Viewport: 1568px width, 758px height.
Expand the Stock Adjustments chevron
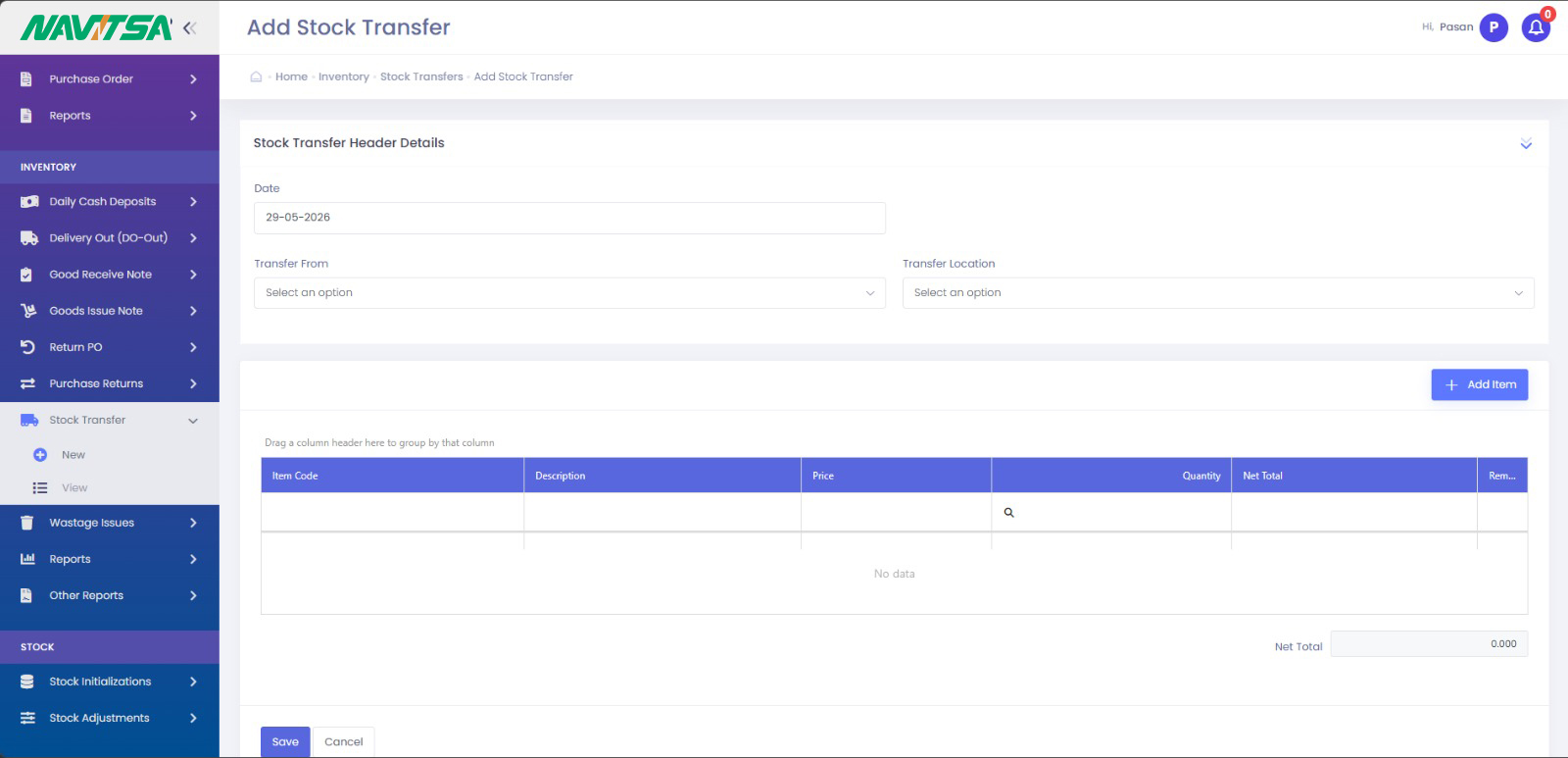click(193, 718)
